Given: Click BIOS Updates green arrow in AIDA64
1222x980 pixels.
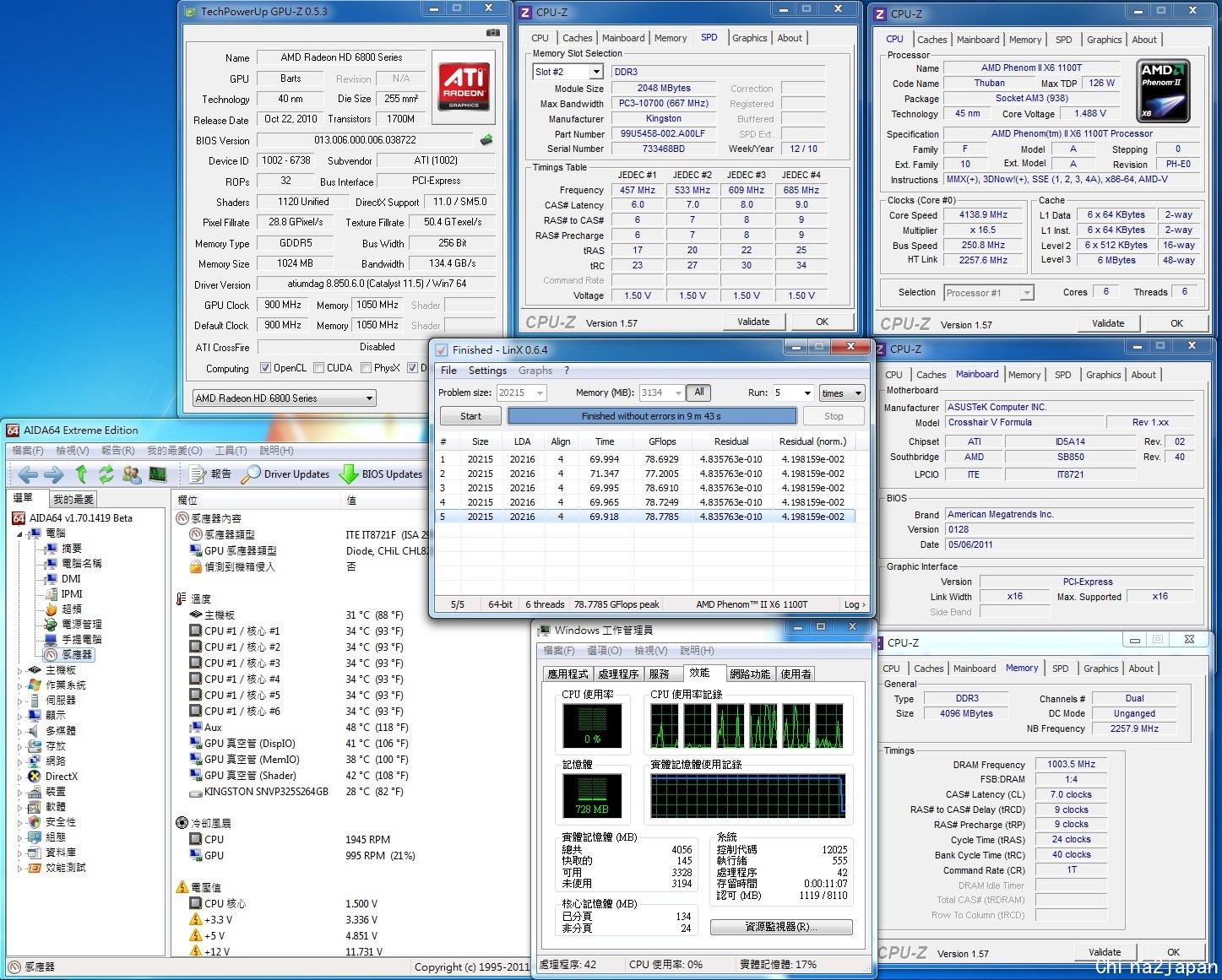Looking at the screenshot, I should pyautogui.click(x=381, y=474).
